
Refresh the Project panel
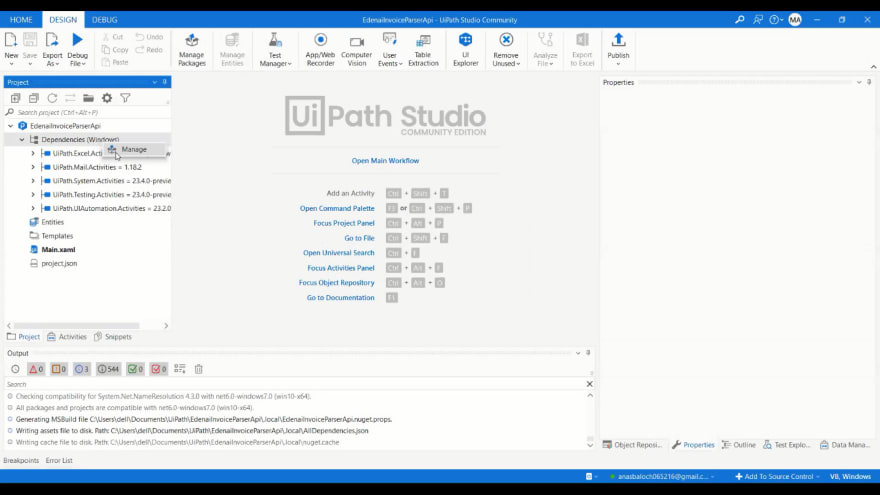point(52,98)
